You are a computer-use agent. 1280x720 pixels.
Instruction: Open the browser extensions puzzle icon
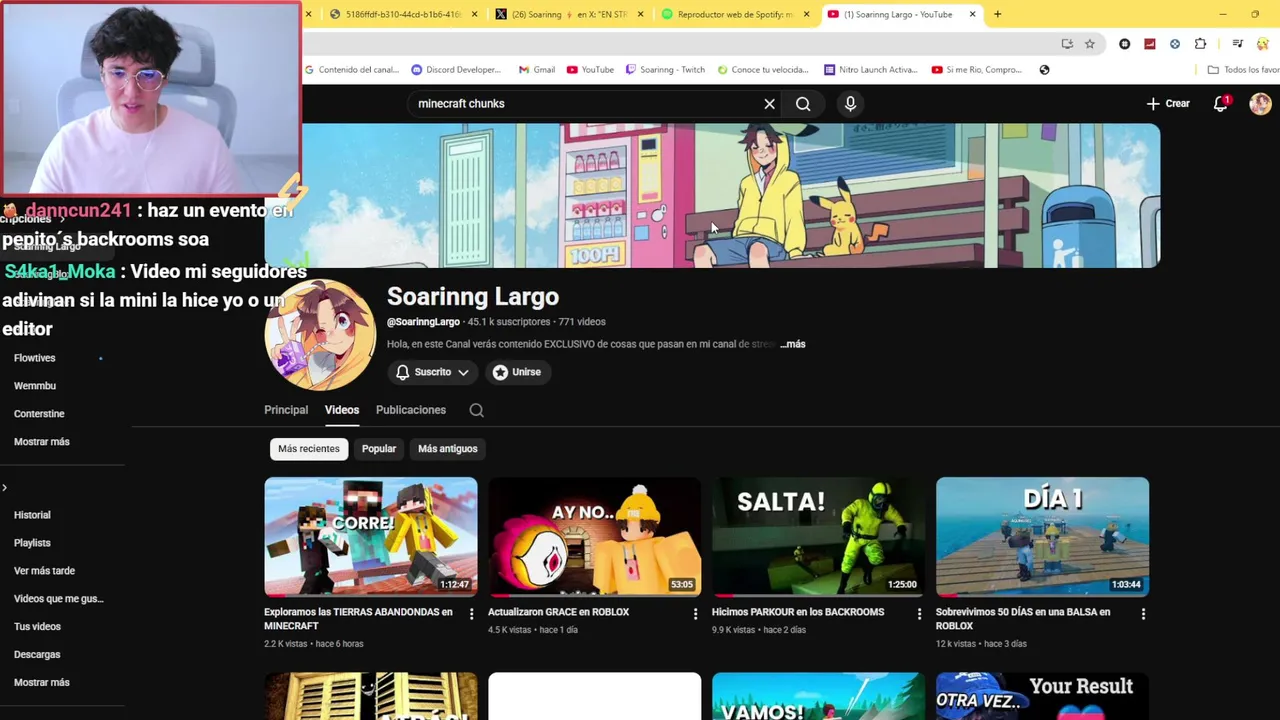pyautogui.click(x=1200, y=44)
